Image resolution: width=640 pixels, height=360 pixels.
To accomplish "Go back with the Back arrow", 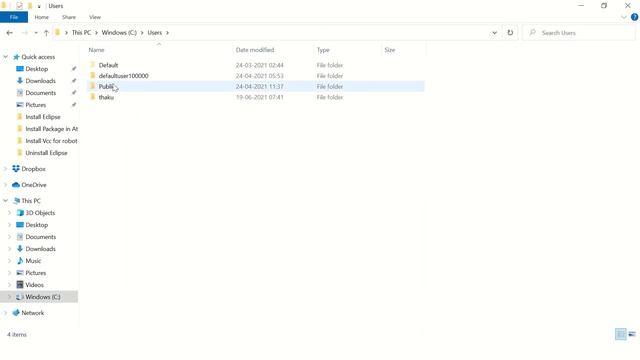I will click(x=9, y=33).
